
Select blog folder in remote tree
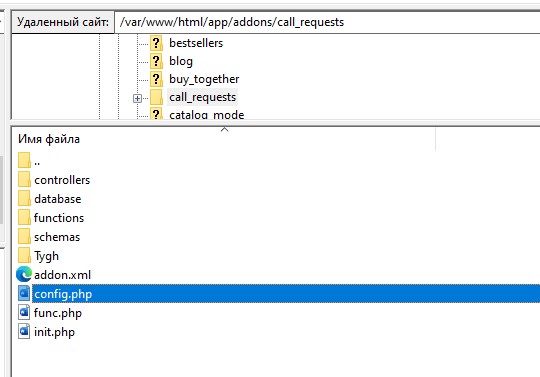tap(181, 61)
